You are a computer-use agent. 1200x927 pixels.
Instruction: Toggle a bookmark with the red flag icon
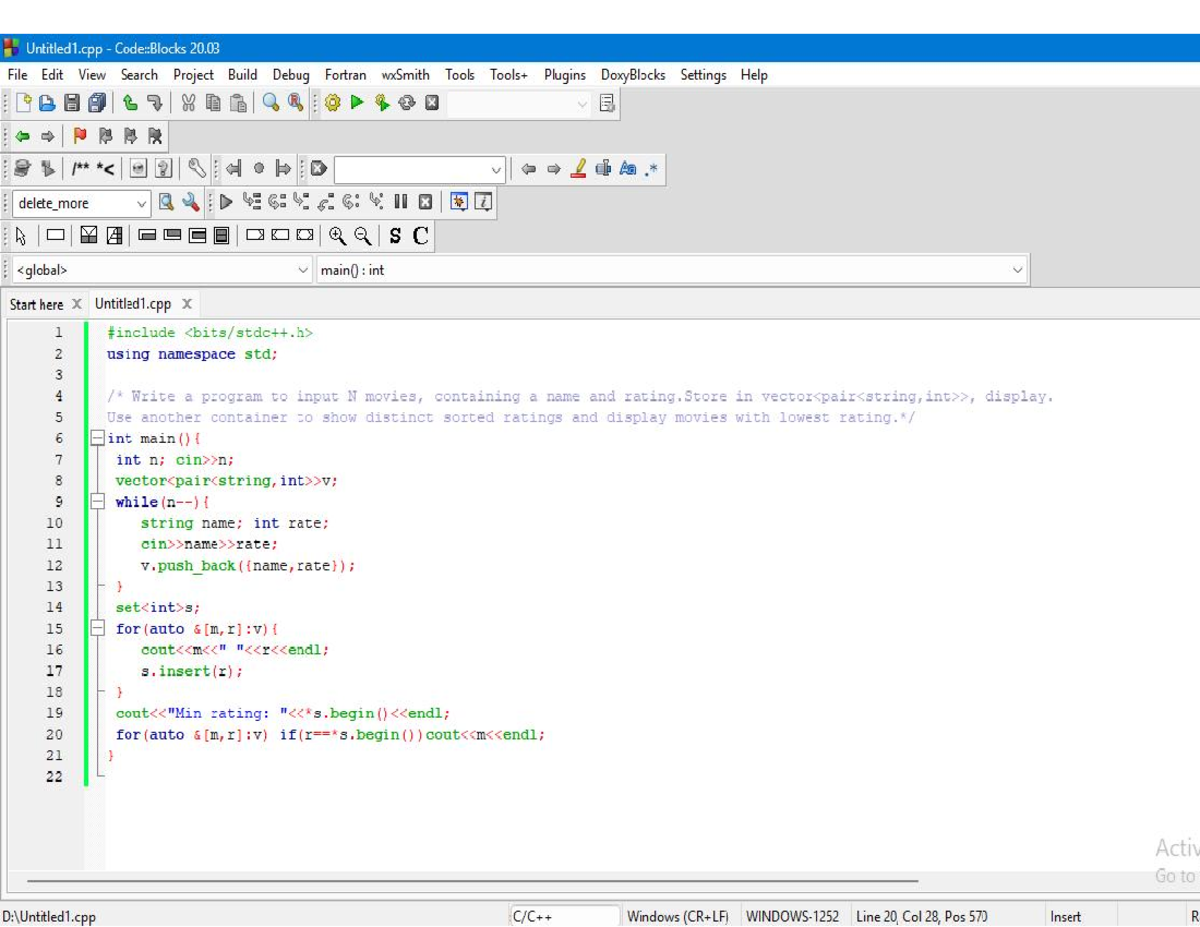pos(81,137)
